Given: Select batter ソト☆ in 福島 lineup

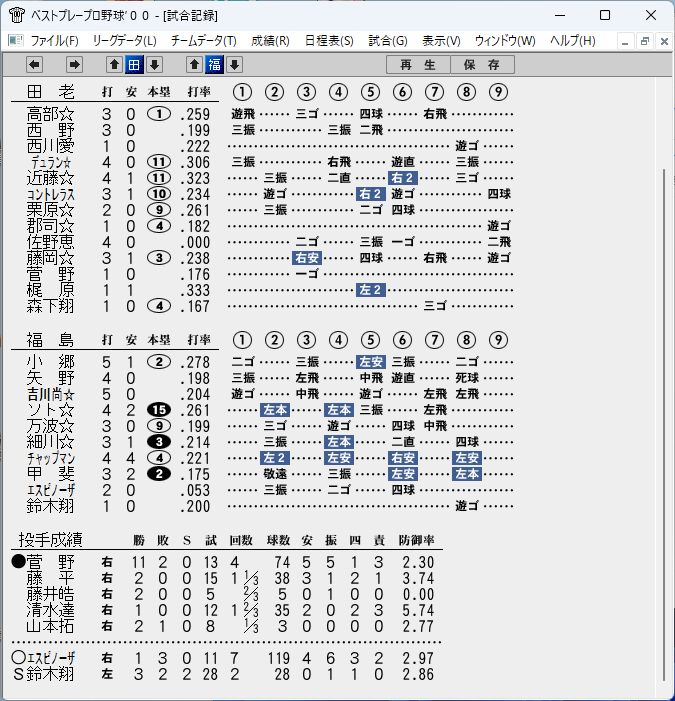Looking at the screenshot, I should [50, 410].
